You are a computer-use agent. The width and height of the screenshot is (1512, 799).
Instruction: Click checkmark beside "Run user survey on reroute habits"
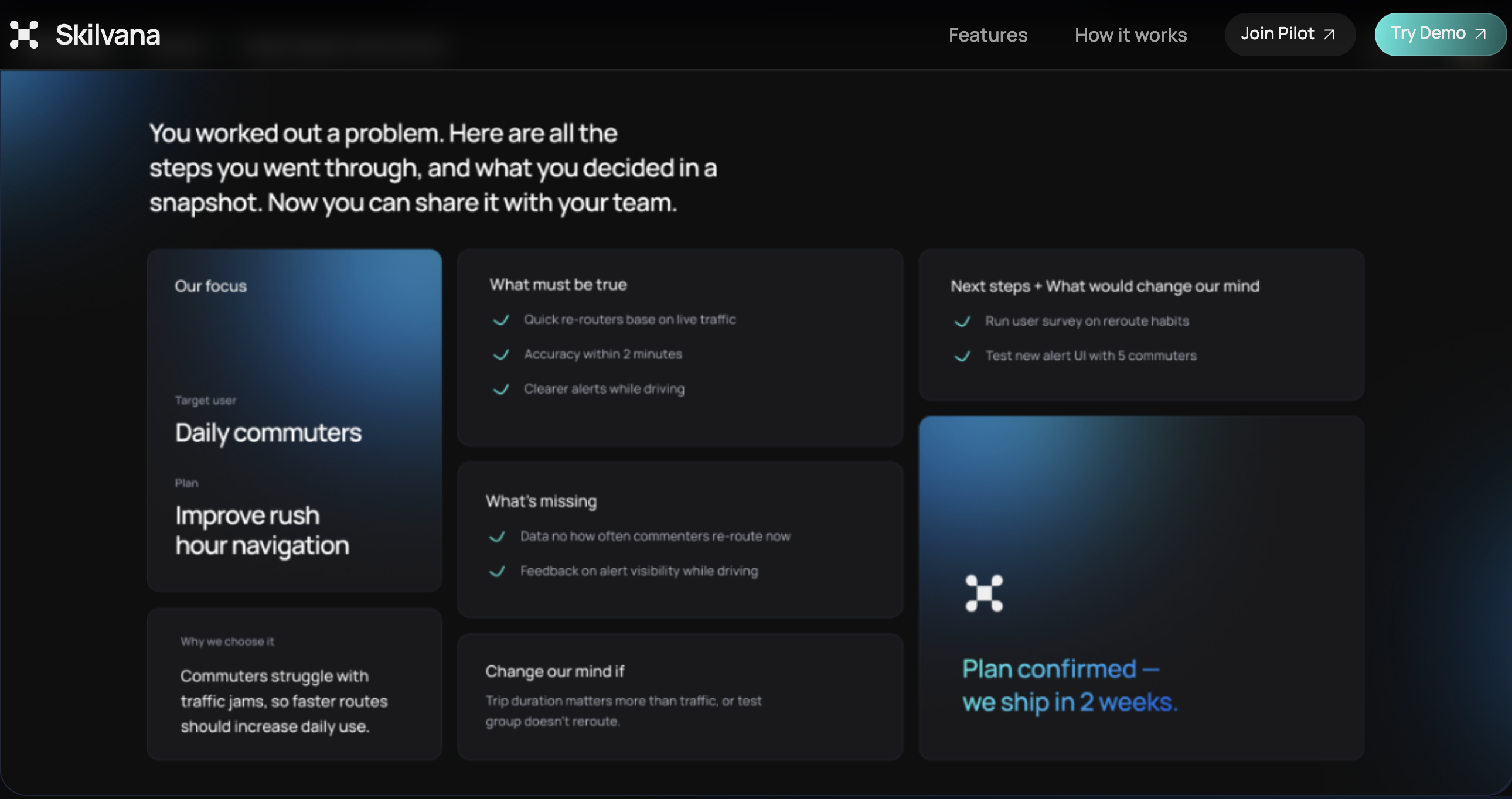pyautogui.click(x=962, y=322)
